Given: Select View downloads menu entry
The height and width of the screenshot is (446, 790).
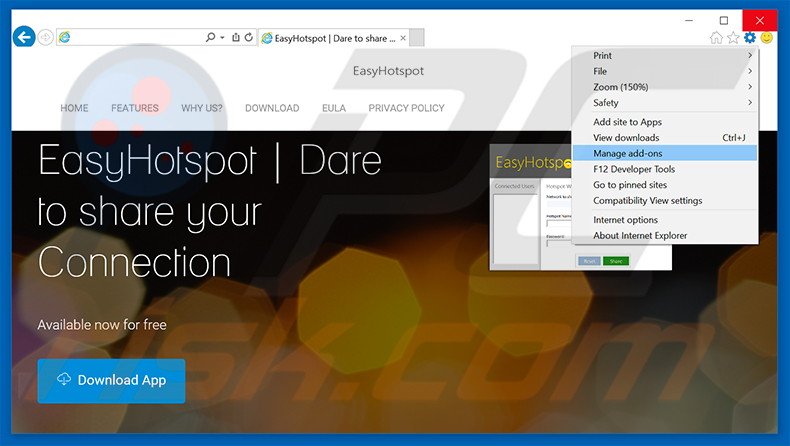Looking at the screenshot, I should (665, 138).
